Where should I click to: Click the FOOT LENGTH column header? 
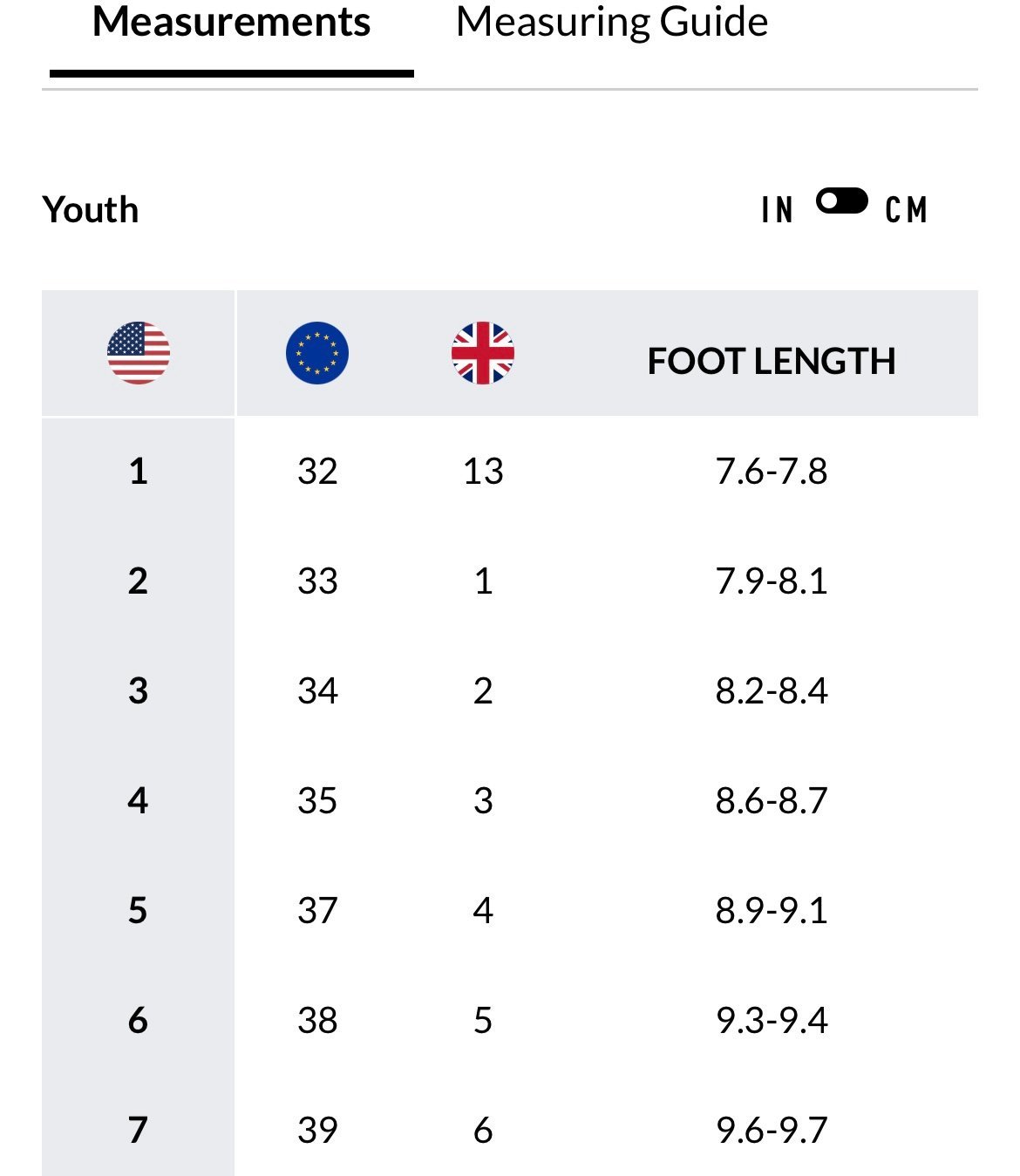[772, 361]
